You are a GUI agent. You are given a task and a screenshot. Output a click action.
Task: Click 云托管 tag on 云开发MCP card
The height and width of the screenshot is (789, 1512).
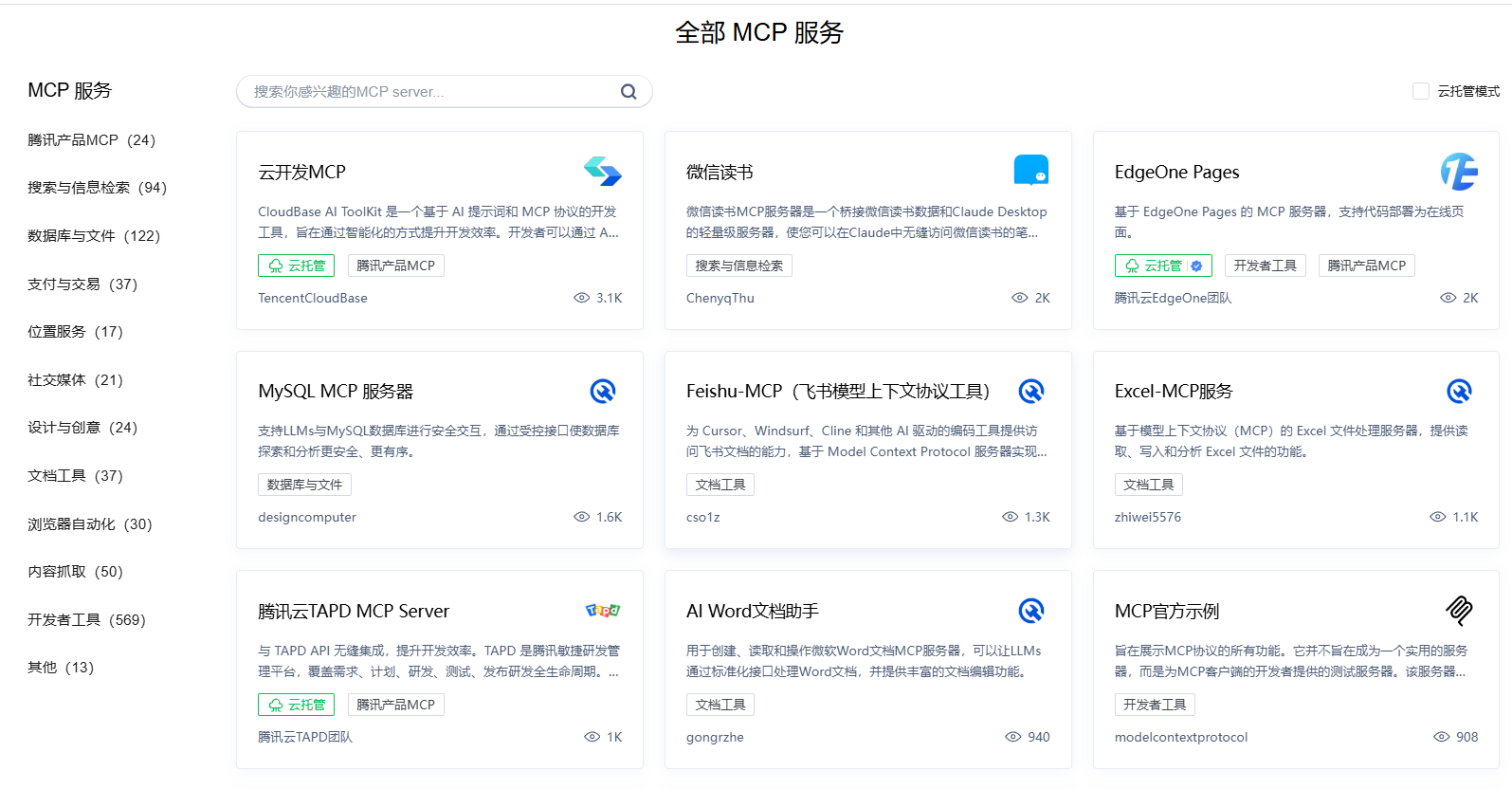[296, 266]
